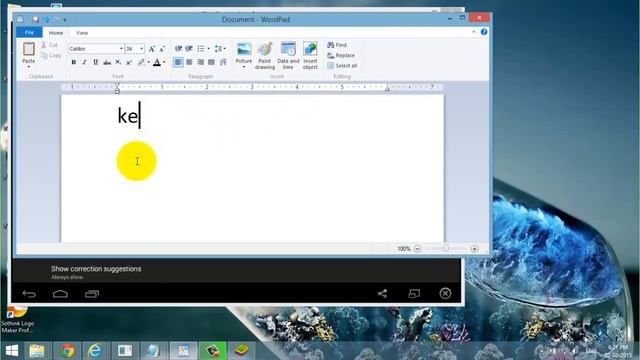Image resolution: width=640 pixels, height=360 pixels.
Task: Open the text color dropdown arrow
Action: tap(164, 62)
